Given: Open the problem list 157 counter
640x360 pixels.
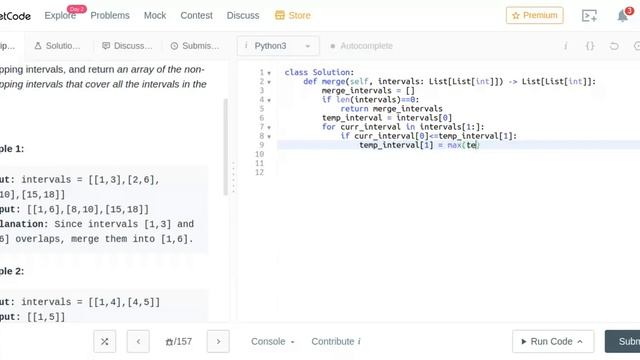Looking at the screenshot, I should pos(178,341).
